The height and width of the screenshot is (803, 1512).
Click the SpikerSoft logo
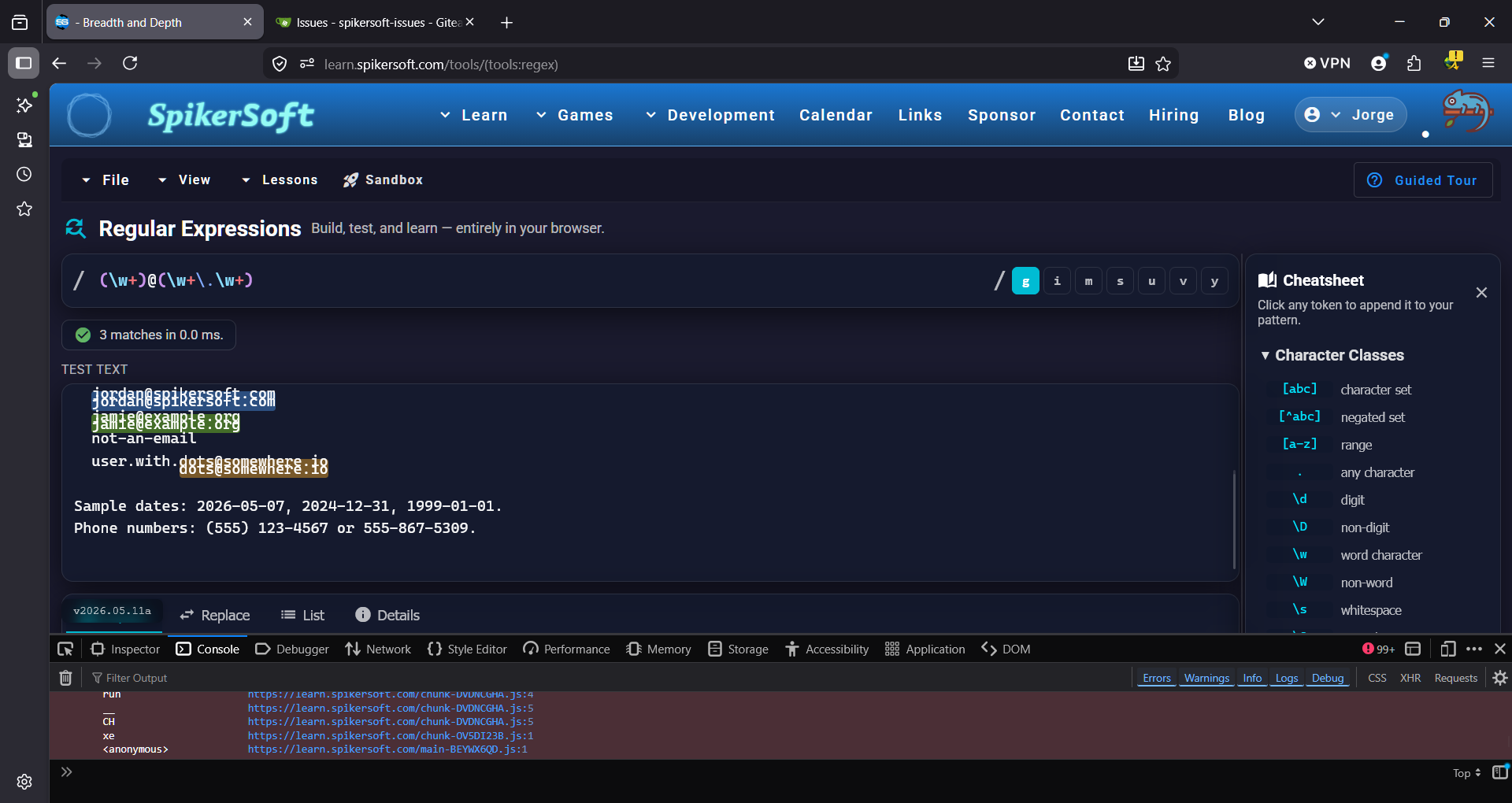pyautogui.click(x=231, y=116)
